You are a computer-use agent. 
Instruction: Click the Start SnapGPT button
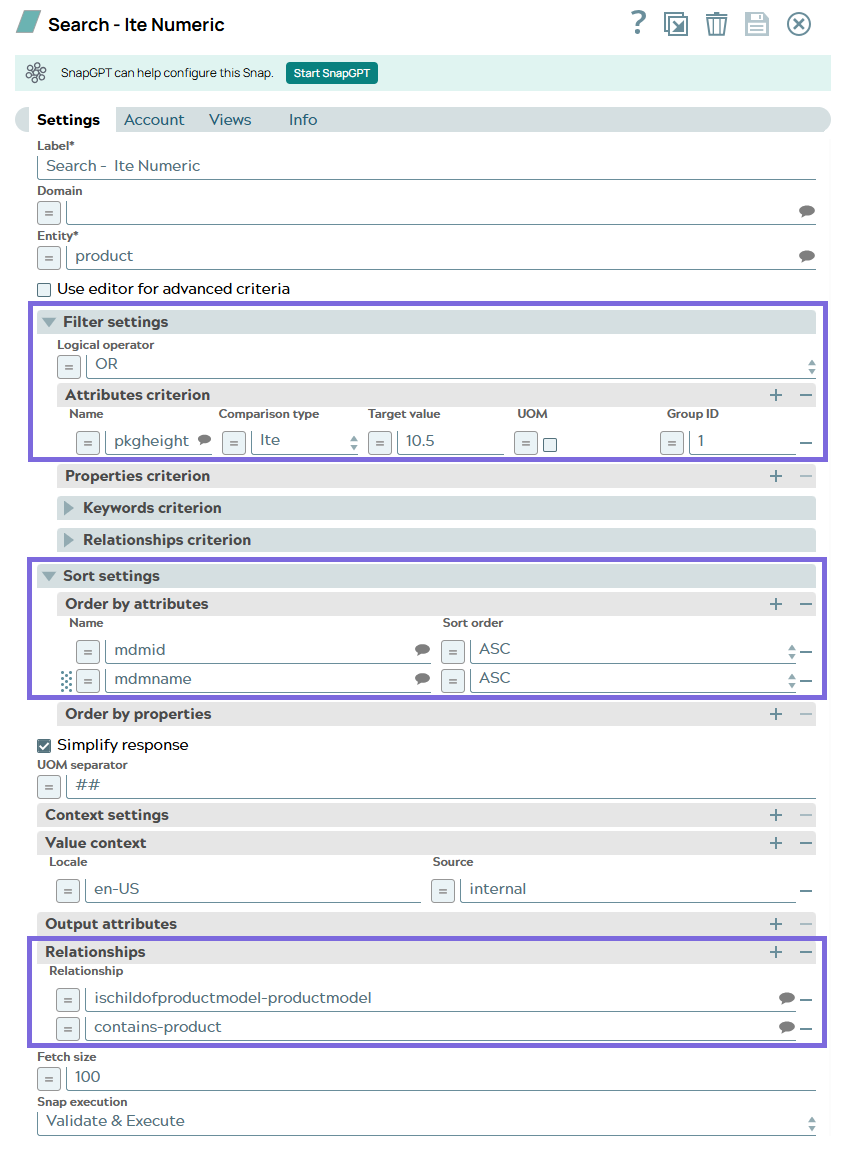[x=331, y=72]
